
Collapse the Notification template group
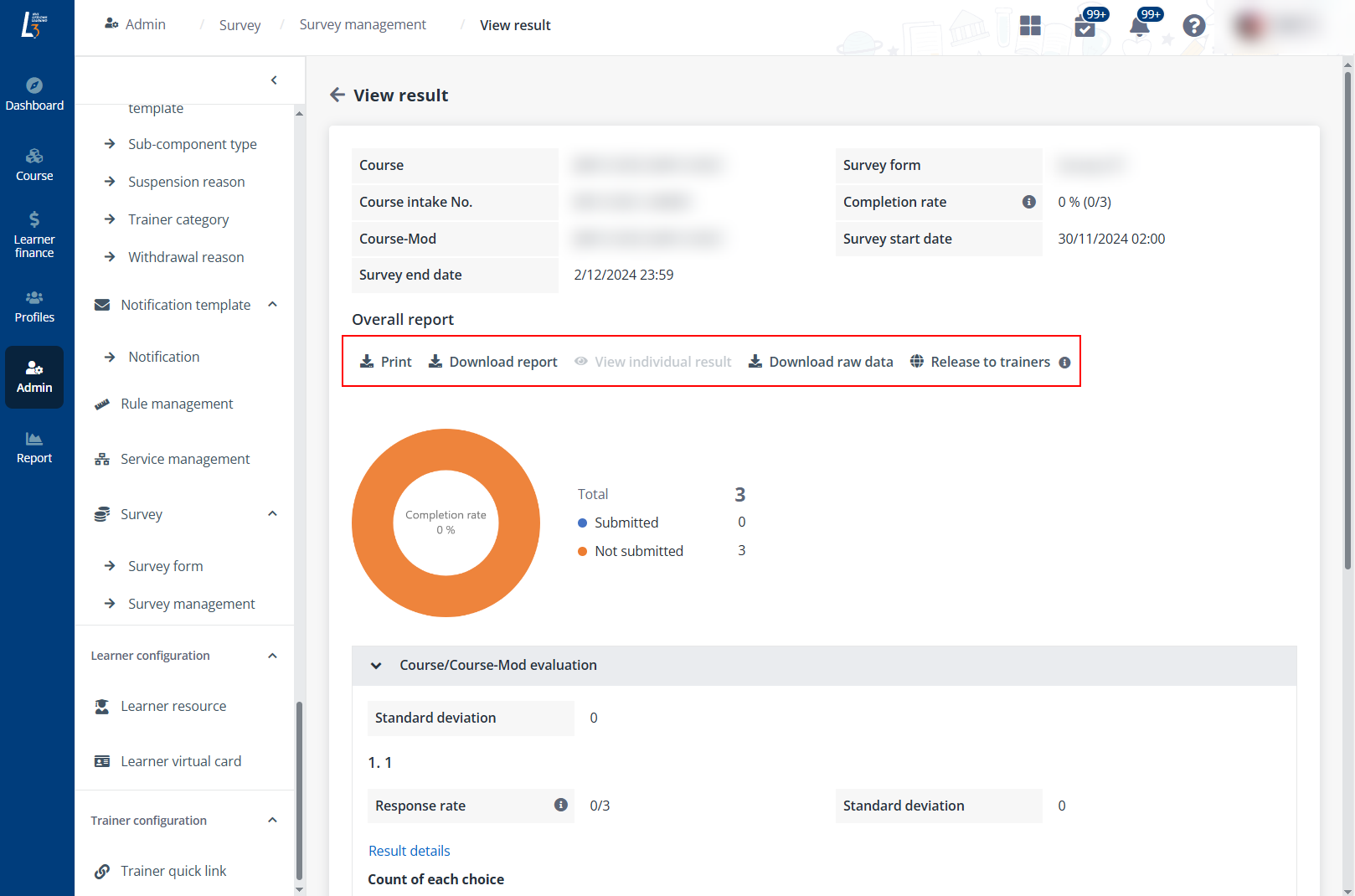pyautogui.click(x=272, y=305)
